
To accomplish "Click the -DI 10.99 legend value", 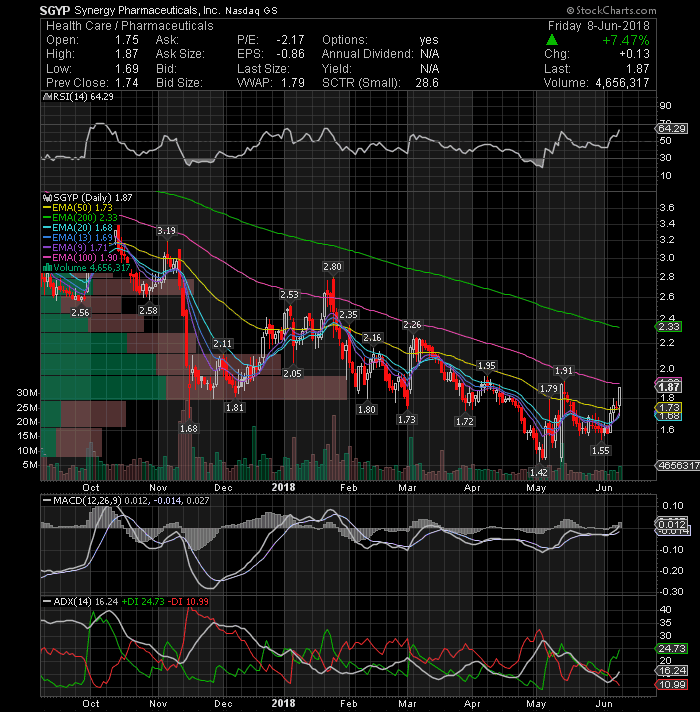I will point(188,602).
